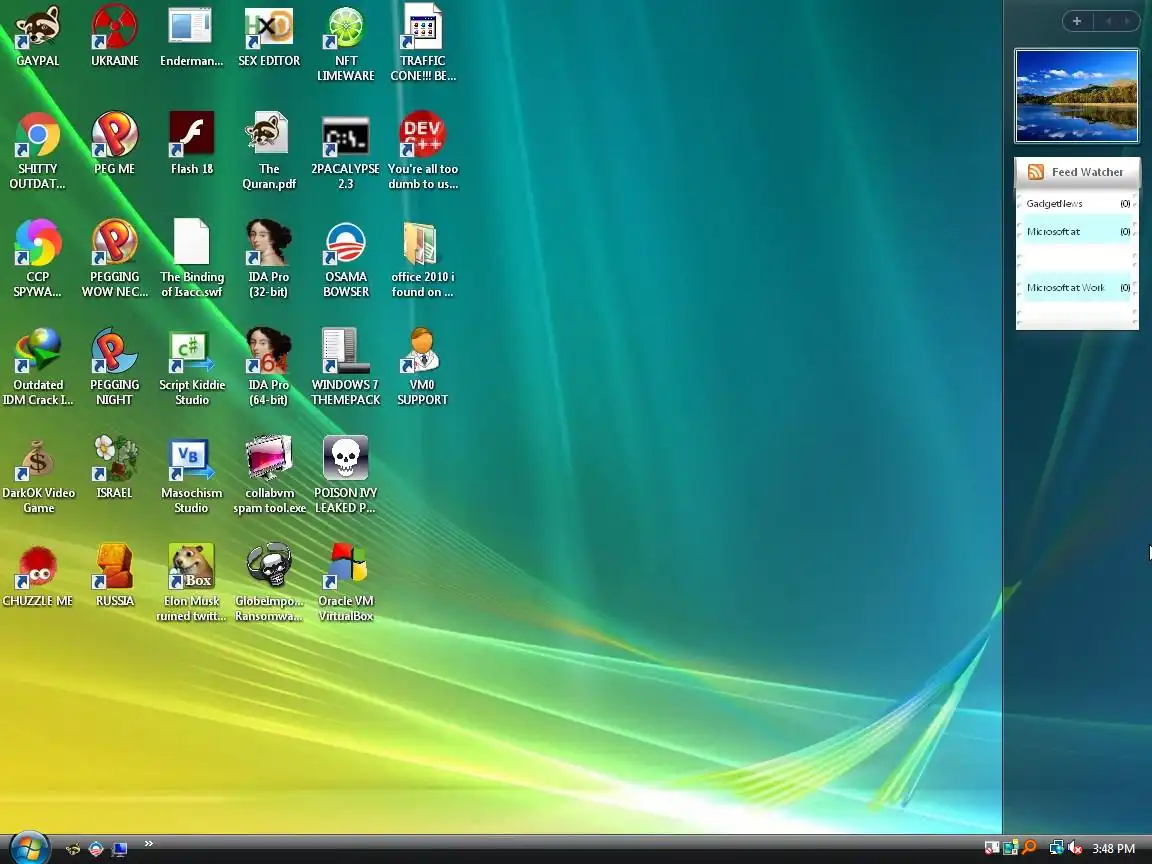The image size is (1152, 864).
Task: Open the TRAFFIC CONE!!! BE... shortcut
Action: [422, 43]
